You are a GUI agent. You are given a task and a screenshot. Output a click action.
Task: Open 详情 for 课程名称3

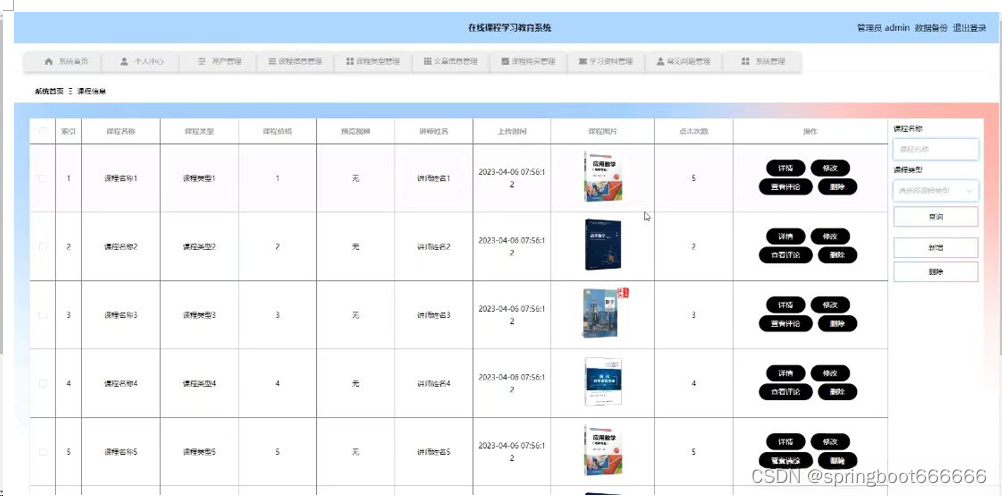pyautogui.click(x=785, y=304)
